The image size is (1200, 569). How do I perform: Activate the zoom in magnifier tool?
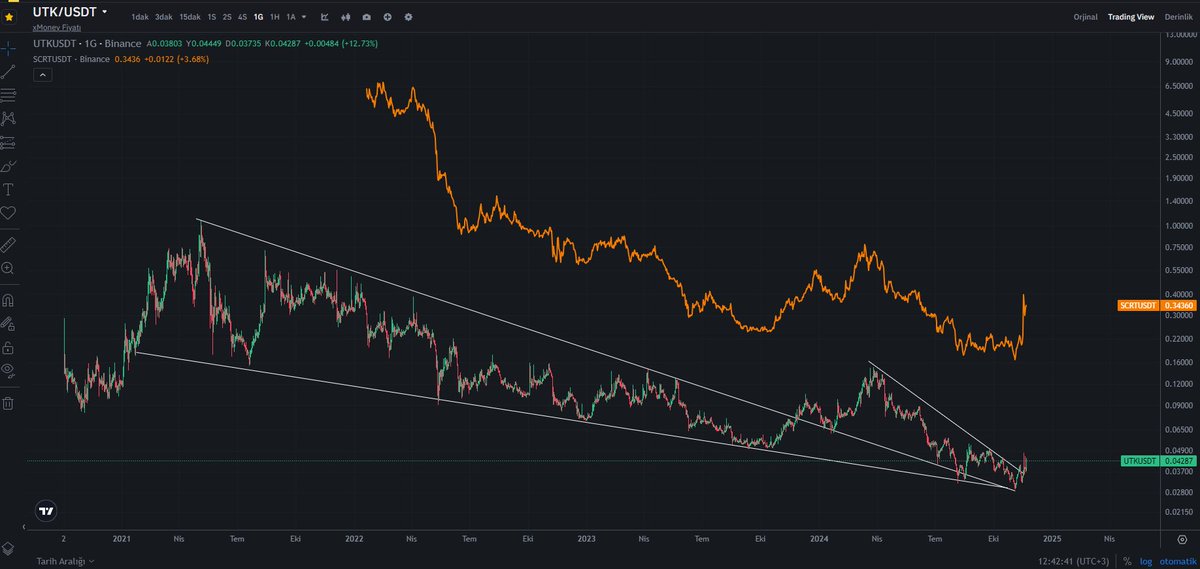click(x=9, y=268)
